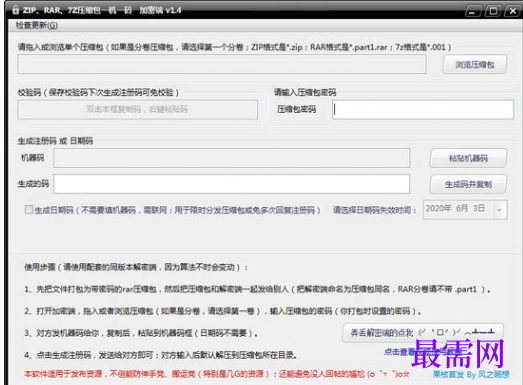Click the 点击查看 blue link text
This screenshot has width=523, height=385.
tap(399, 351)
